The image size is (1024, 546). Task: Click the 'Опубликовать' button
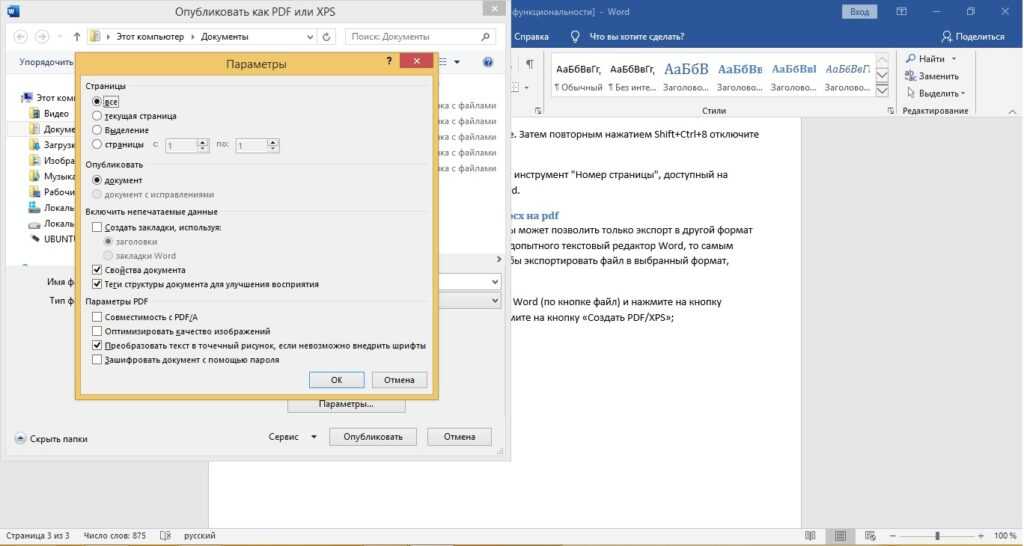[372, 437]
